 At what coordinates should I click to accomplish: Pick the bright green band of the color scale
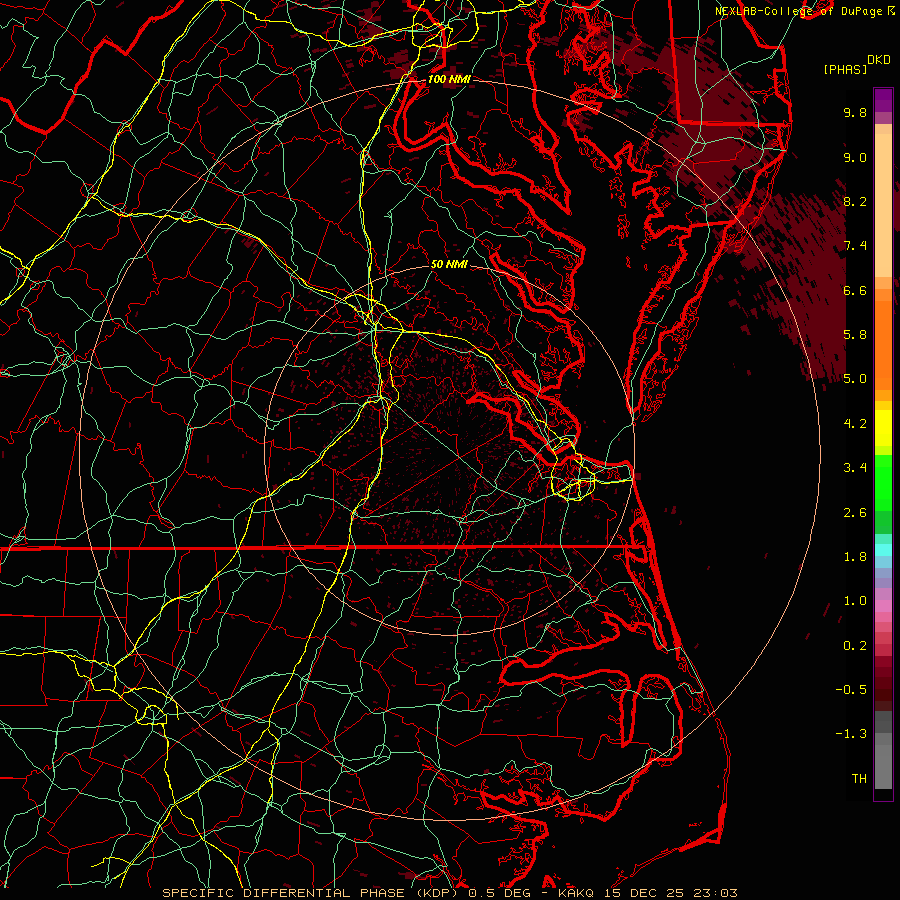(883, 483)
